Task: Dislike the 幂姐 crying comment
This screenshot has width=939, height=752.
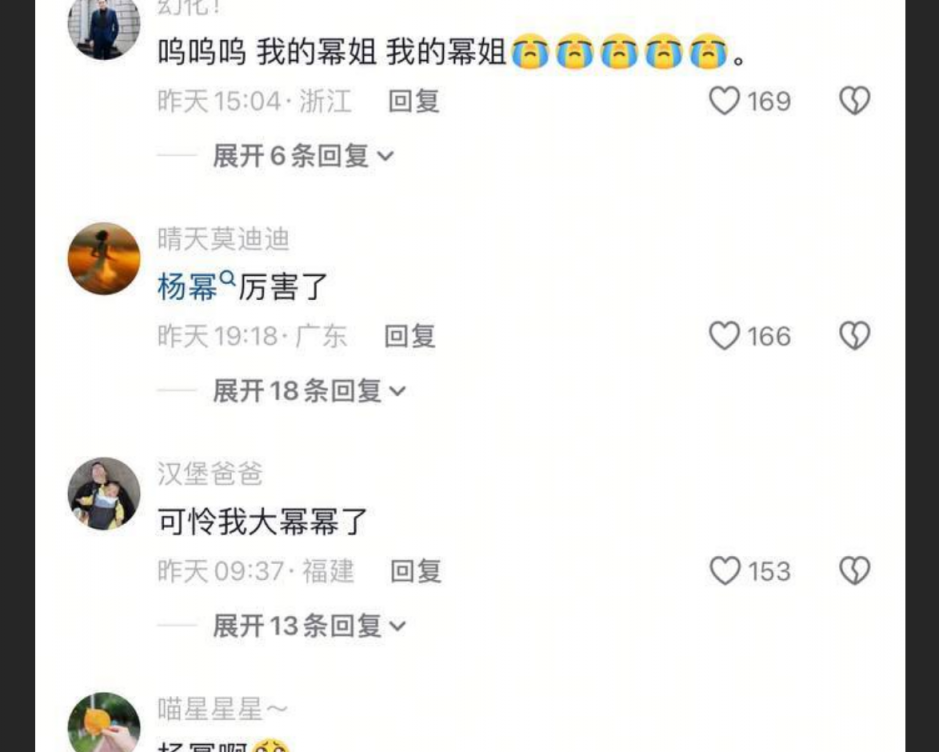Action: tap(855, 101)
